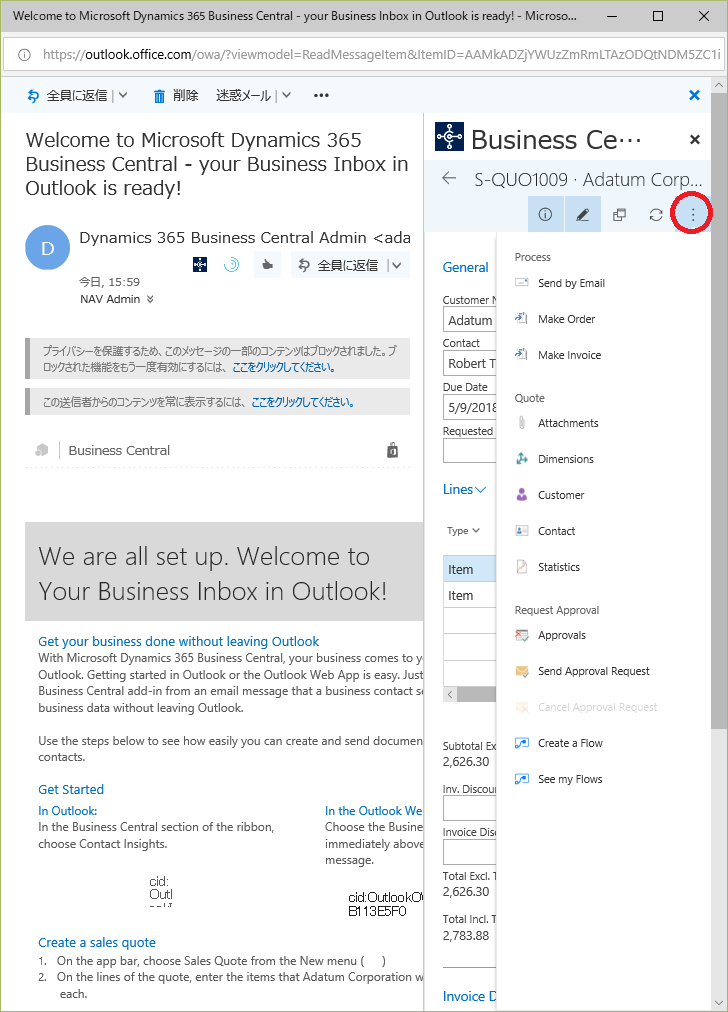Screen dimensions: 728x1012
Task: Go back with the left arrow
Action: (x=449, y=179)
